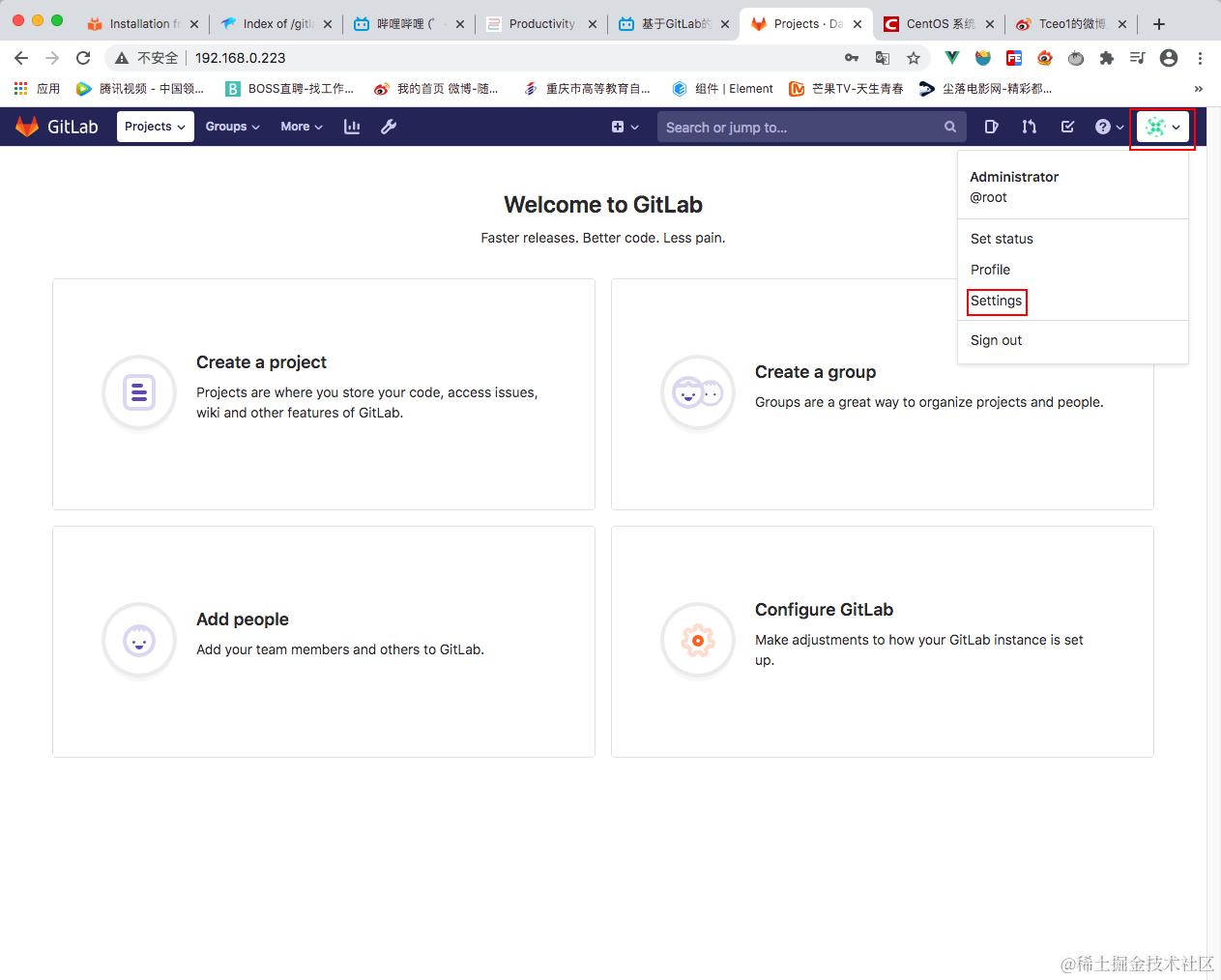
Task: Click Administrator @root user entry
Action: pyautogui.click(x=1014, y=187)
